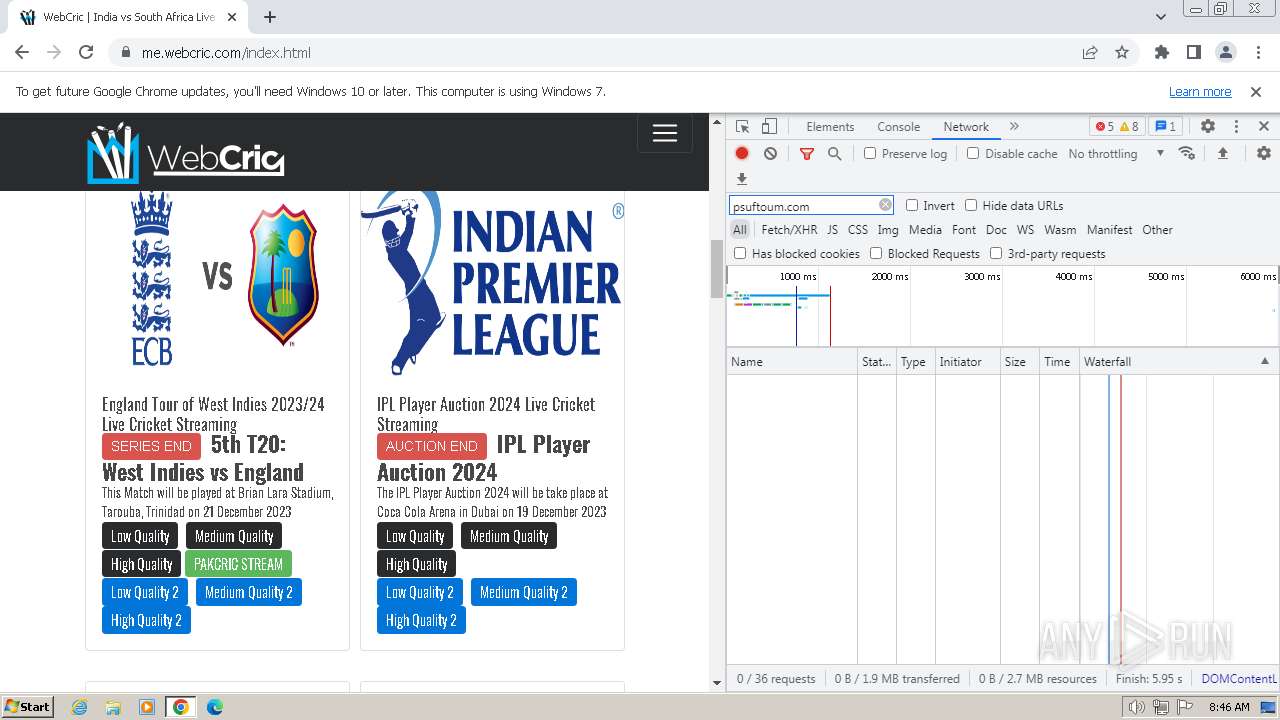
Task: Open the Chrome profile avatar
Action: point(1225,53)
